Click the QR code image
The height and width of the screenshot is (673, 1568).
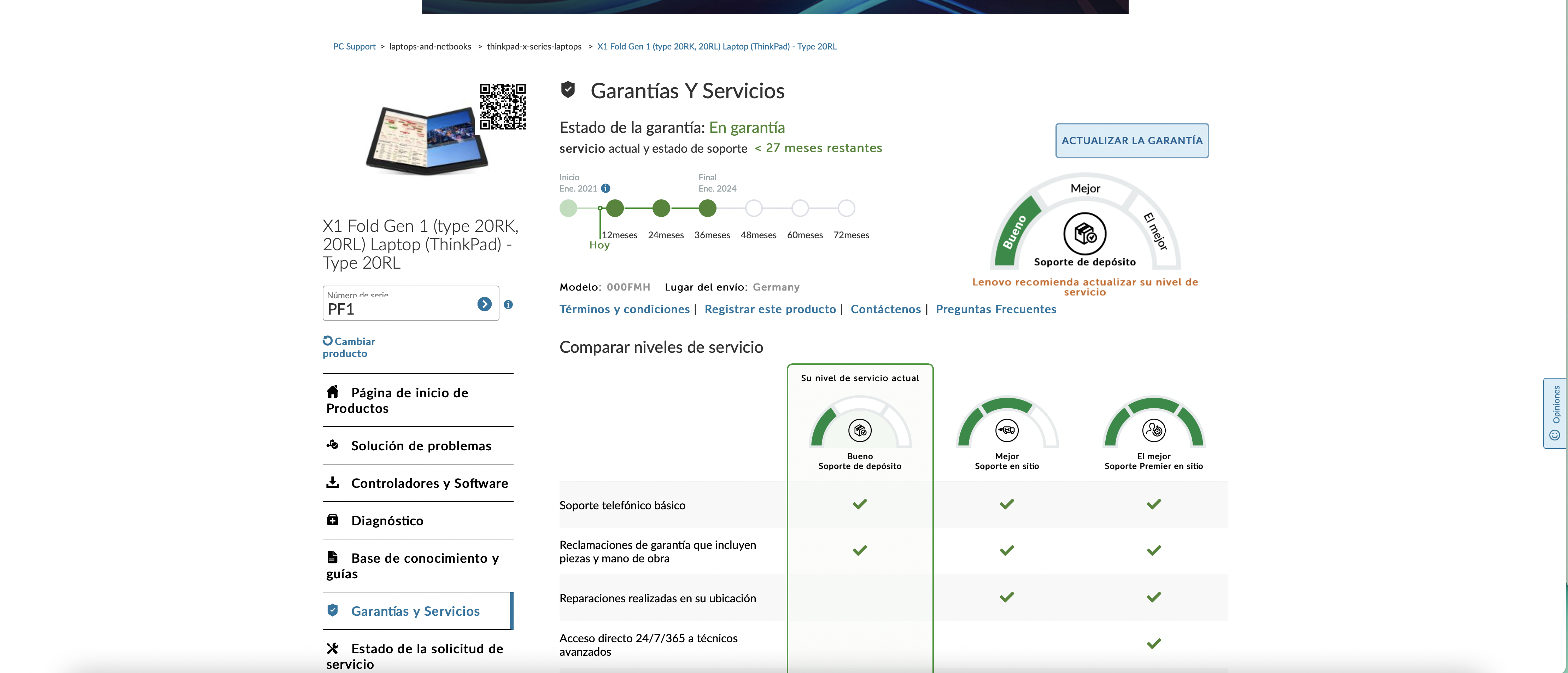pos(502,106)
